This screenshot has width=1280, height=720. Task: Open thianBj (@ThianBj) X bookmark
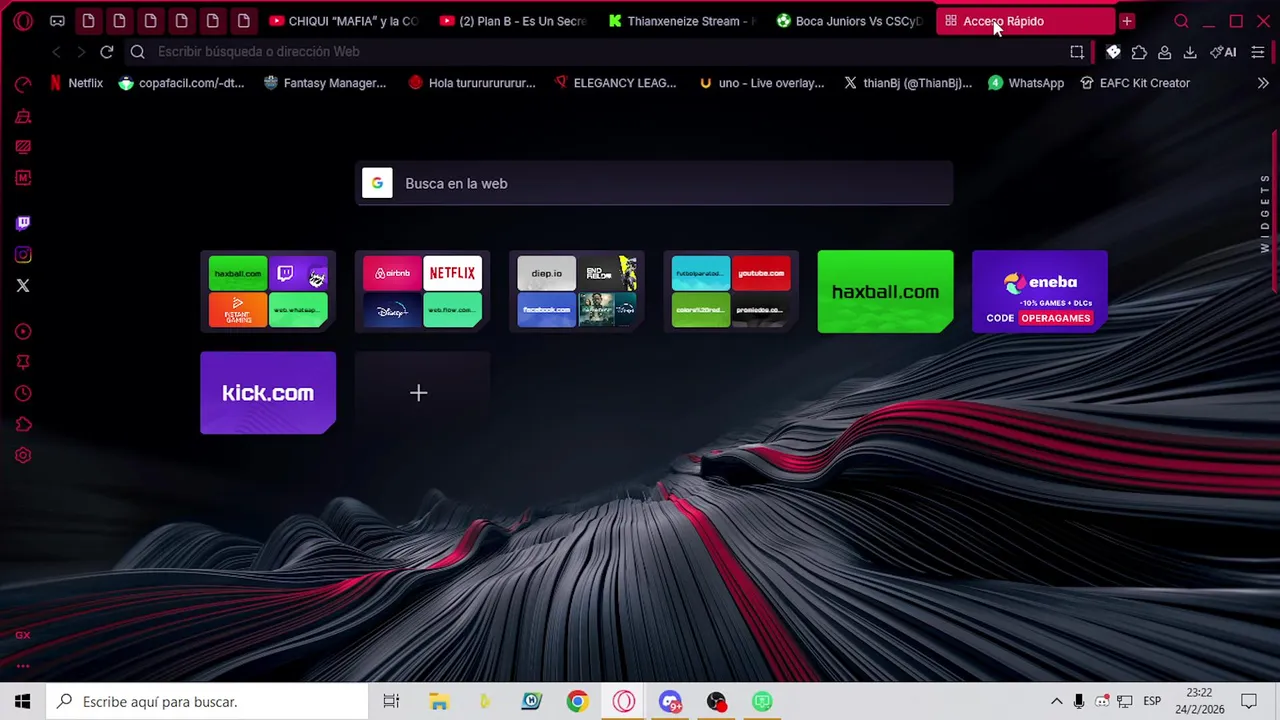[908, 83]
